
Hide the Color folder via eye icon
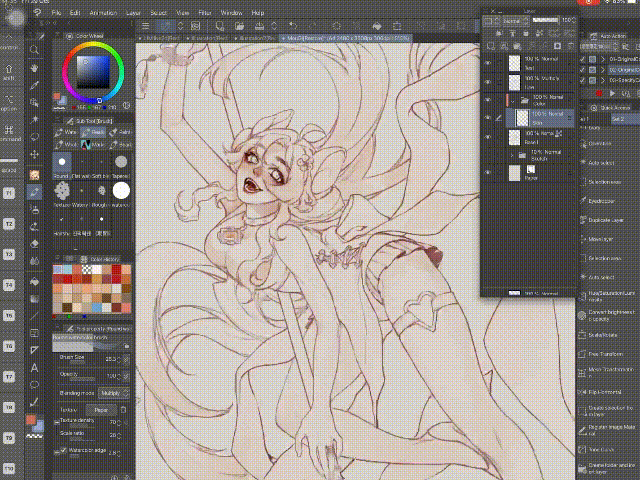tap(487, 100)
